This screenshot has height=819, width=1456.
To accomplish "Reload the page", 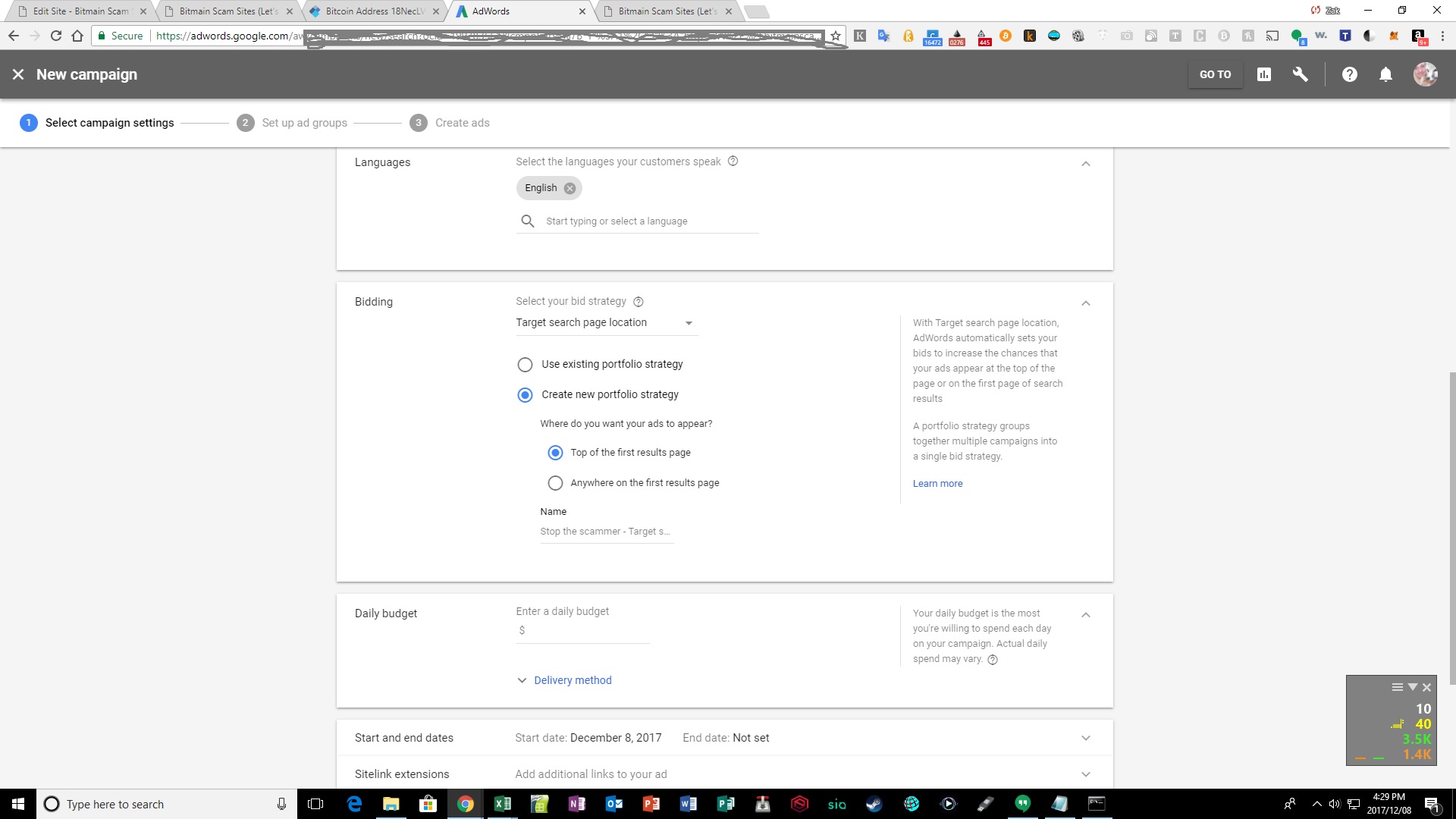I will pos(56,36).
